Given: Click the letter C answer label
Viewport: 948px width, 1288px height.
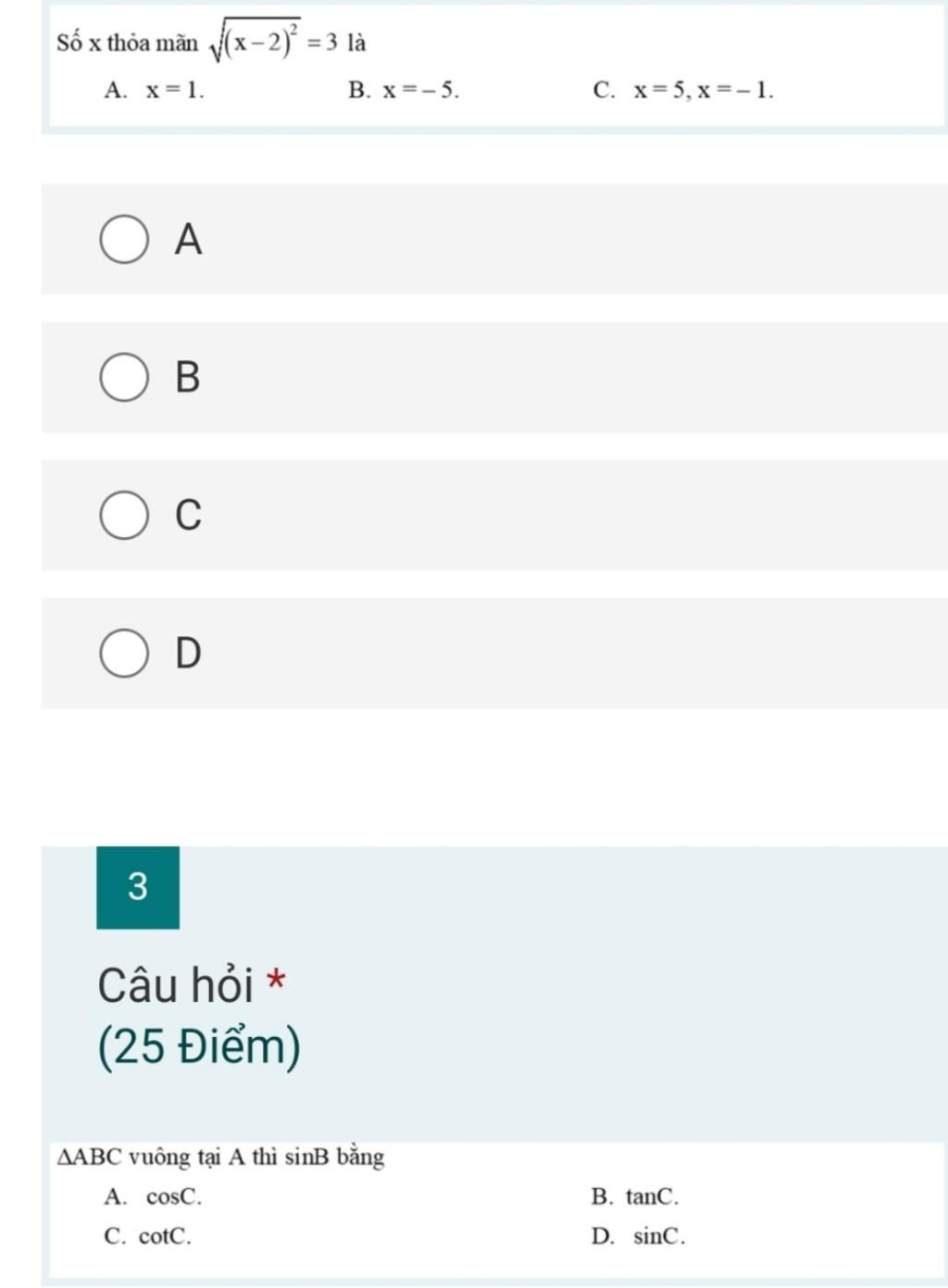Looking at the screenshot, I should (x=188, y=515).
